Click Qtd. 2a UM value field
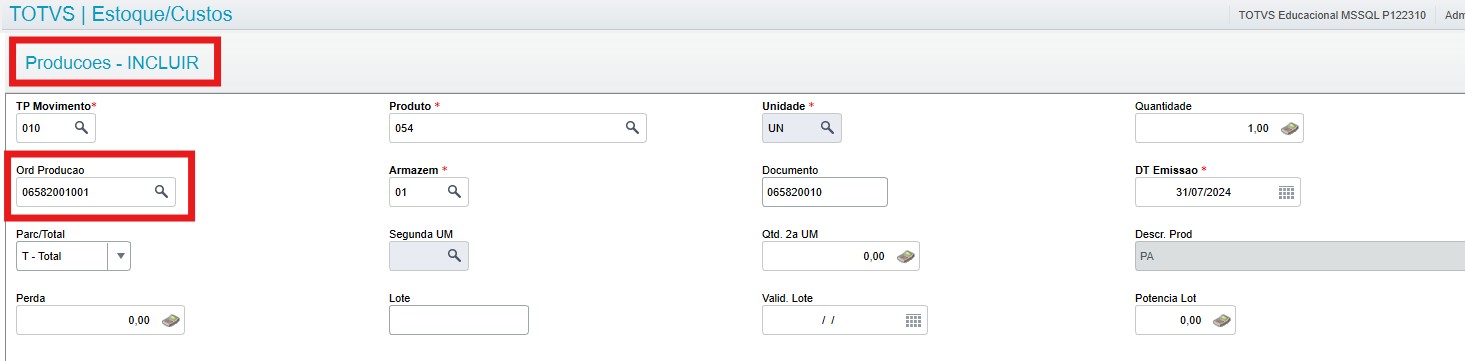1465x361 pixels. 841,256
